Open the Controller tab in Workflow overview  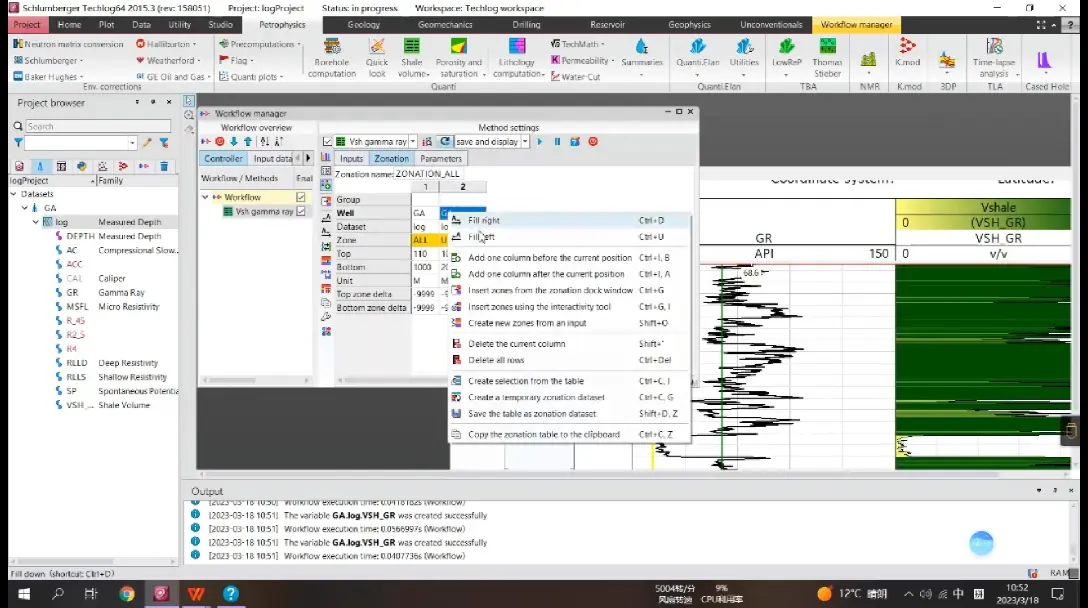(223, 158)
